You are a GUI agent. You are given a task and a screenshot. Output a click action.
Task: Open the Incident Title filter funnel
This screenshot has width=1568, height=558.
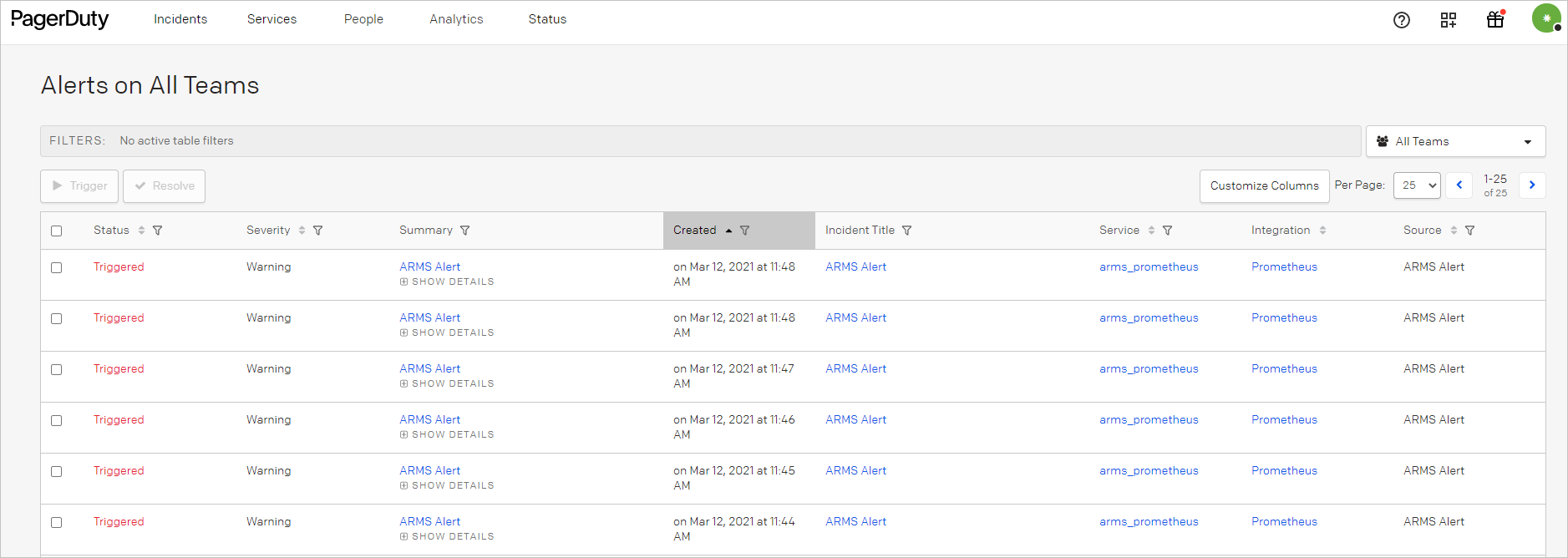pos(907,231)
